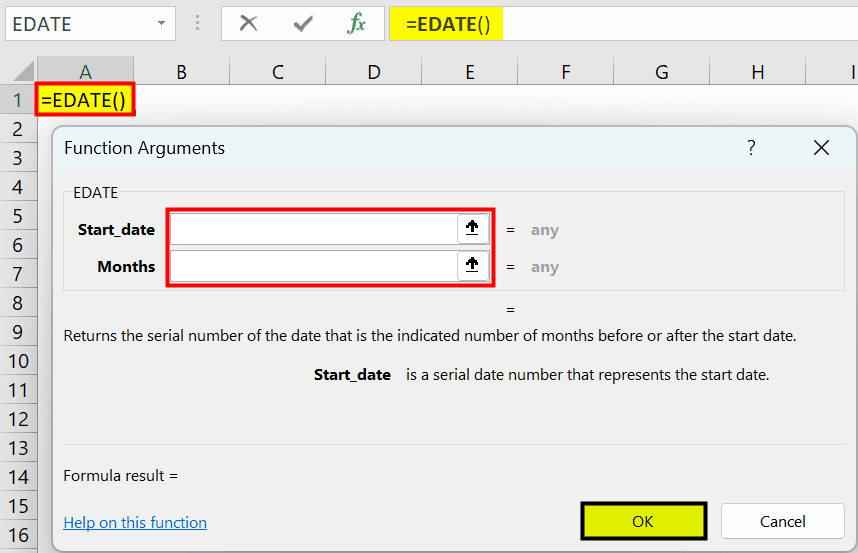Viewport: 858px width, 553px height.
Task: Select row 7 header
Action: point(18,274)
